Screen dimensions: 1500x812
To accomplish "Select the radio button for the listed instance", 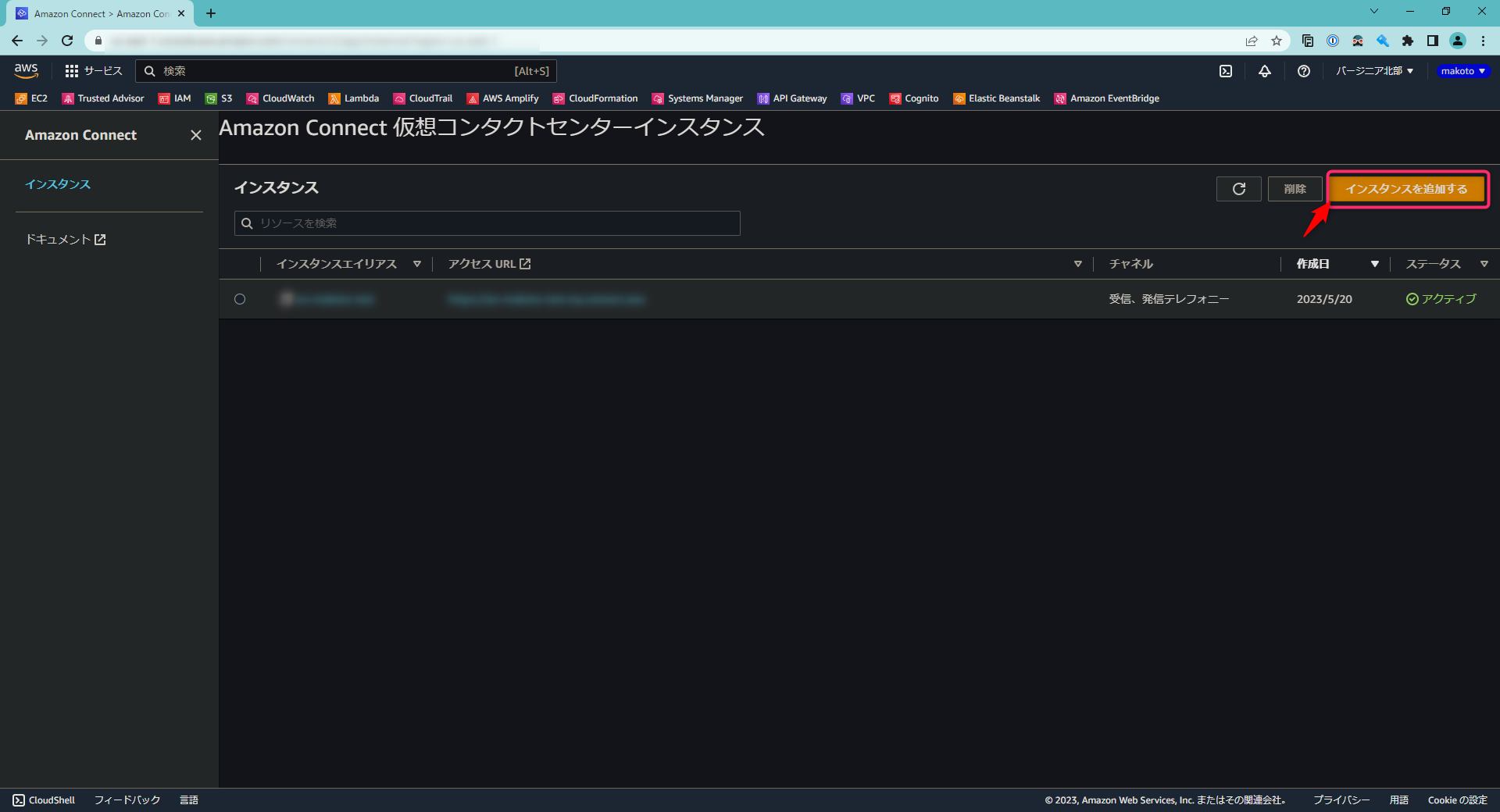I will 240,299.
